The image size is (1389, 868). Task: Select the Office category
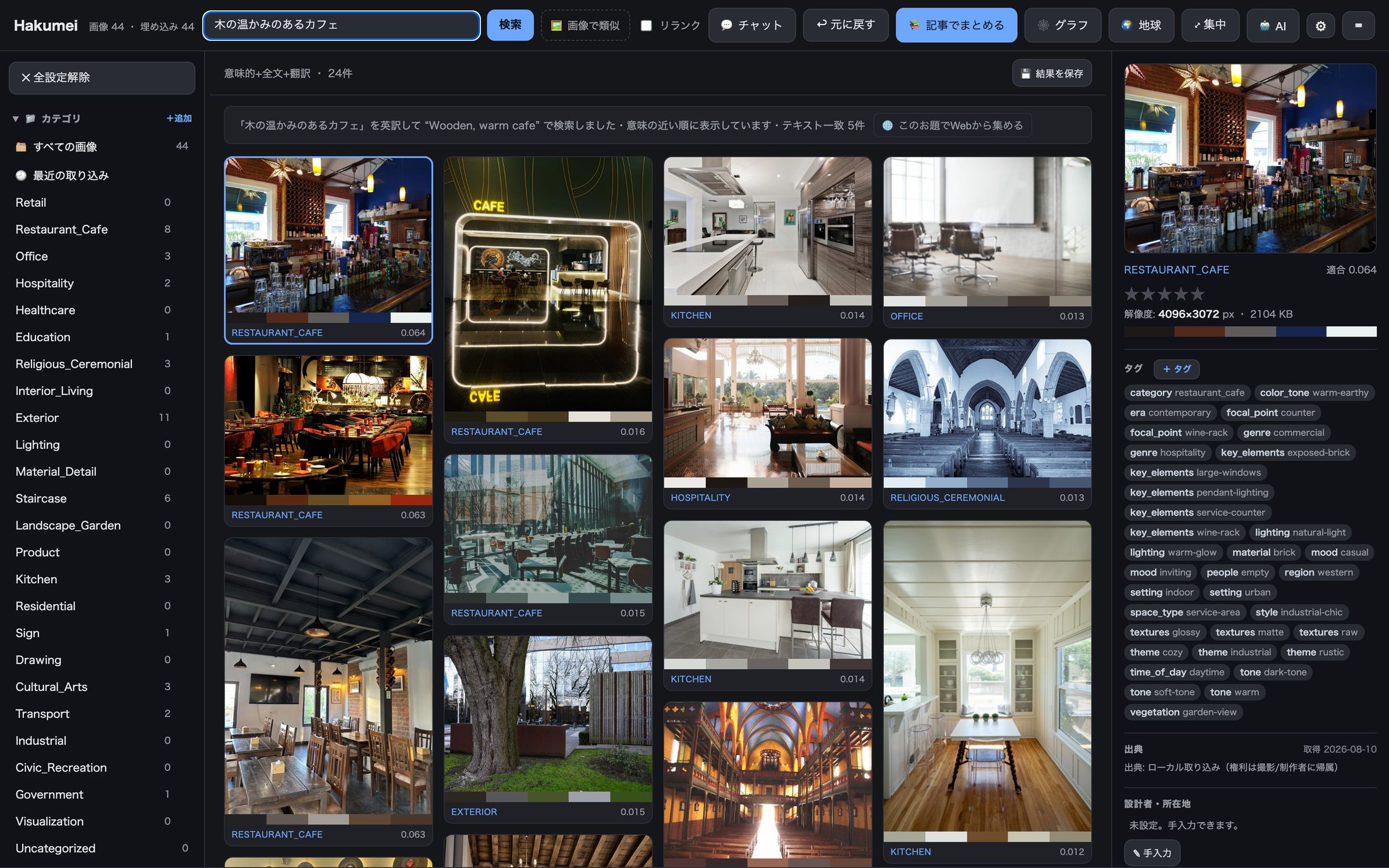pos(93,256)
